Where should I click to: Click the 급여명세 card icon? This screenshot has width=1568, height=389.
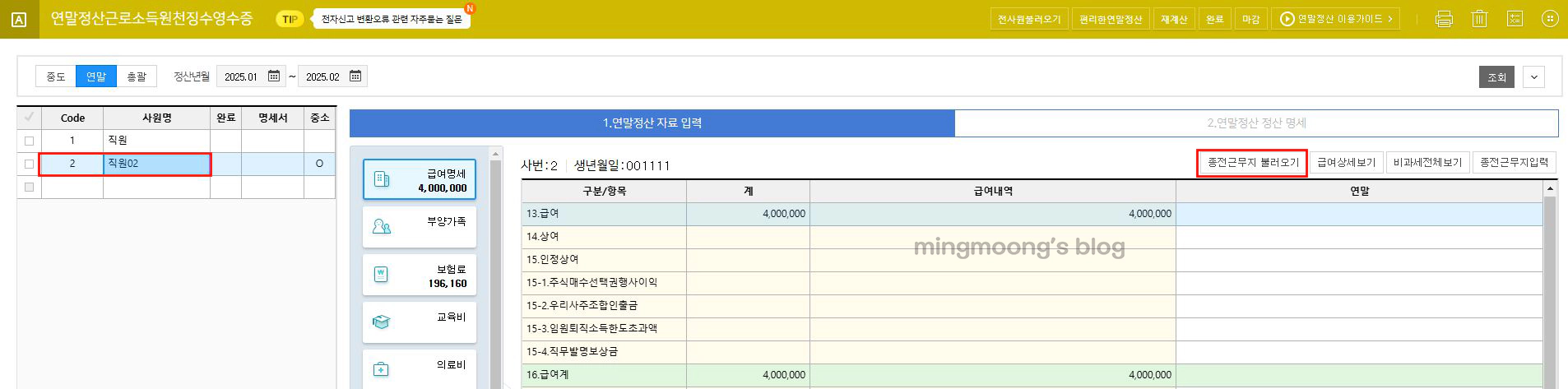382,179
